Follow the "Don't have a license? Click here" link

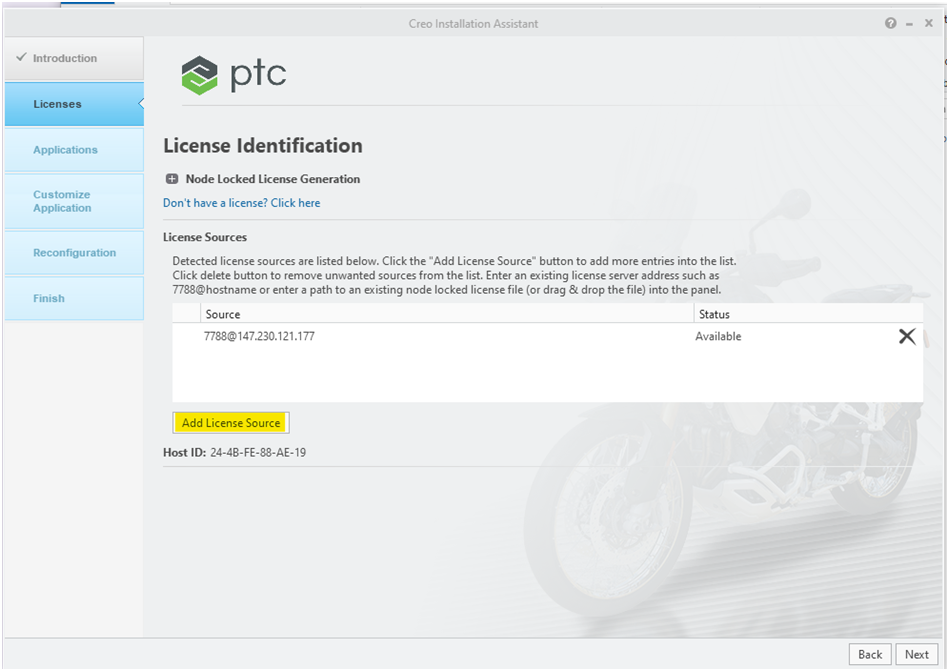241,203
